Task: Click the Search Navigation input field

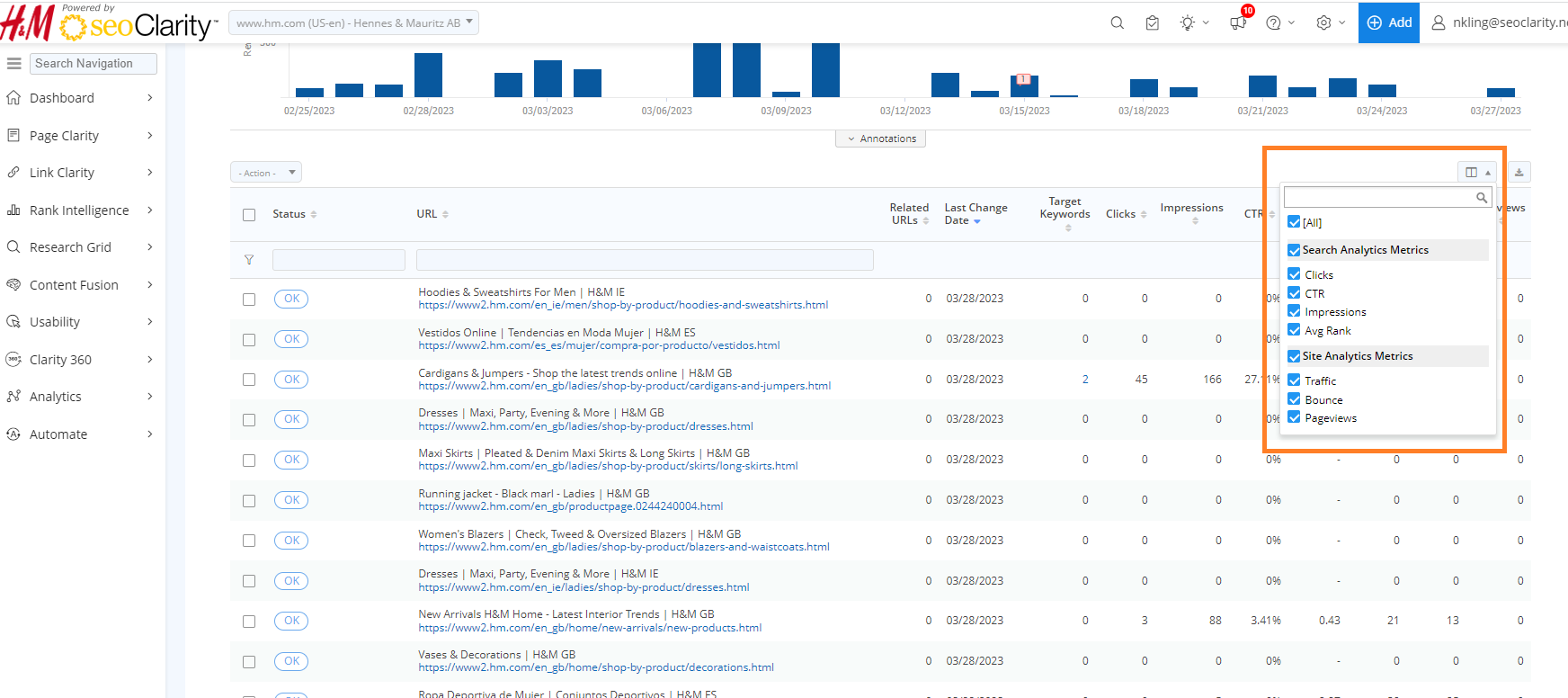Action: [x=94, y=63]
